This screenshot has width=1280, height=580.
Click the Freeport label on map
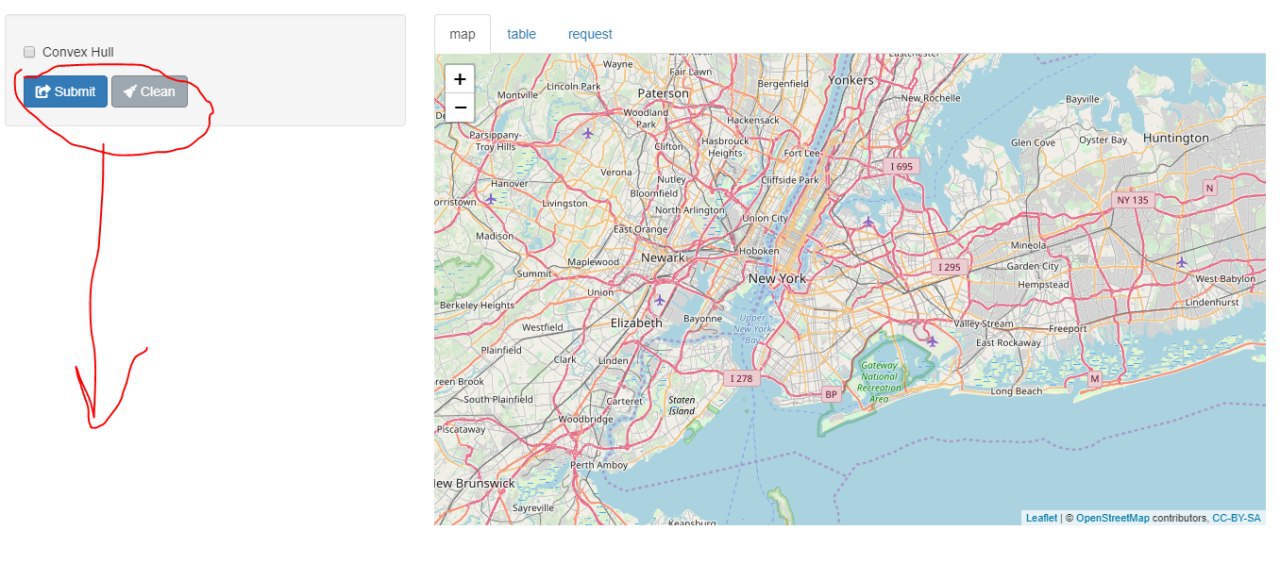coord(1068,328)
